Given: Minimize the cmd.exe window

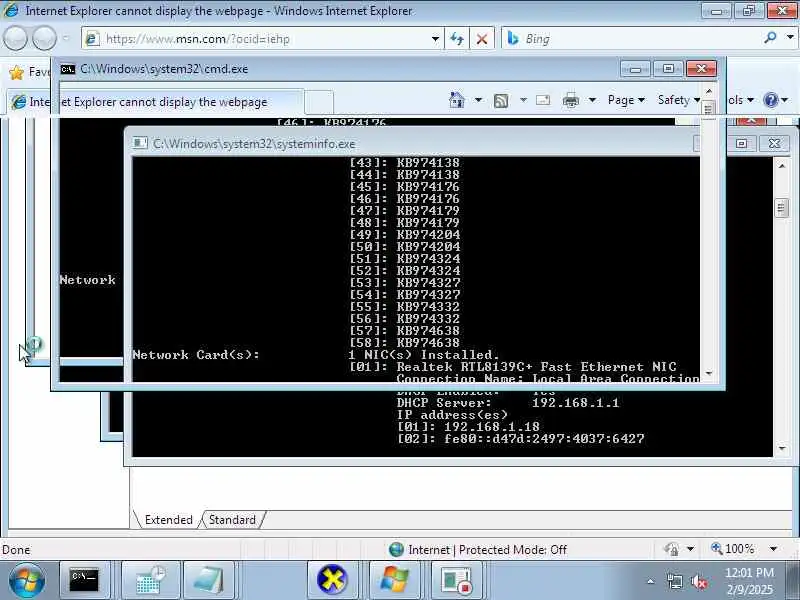Looking at the screenshot, I should tap(635, 69).
